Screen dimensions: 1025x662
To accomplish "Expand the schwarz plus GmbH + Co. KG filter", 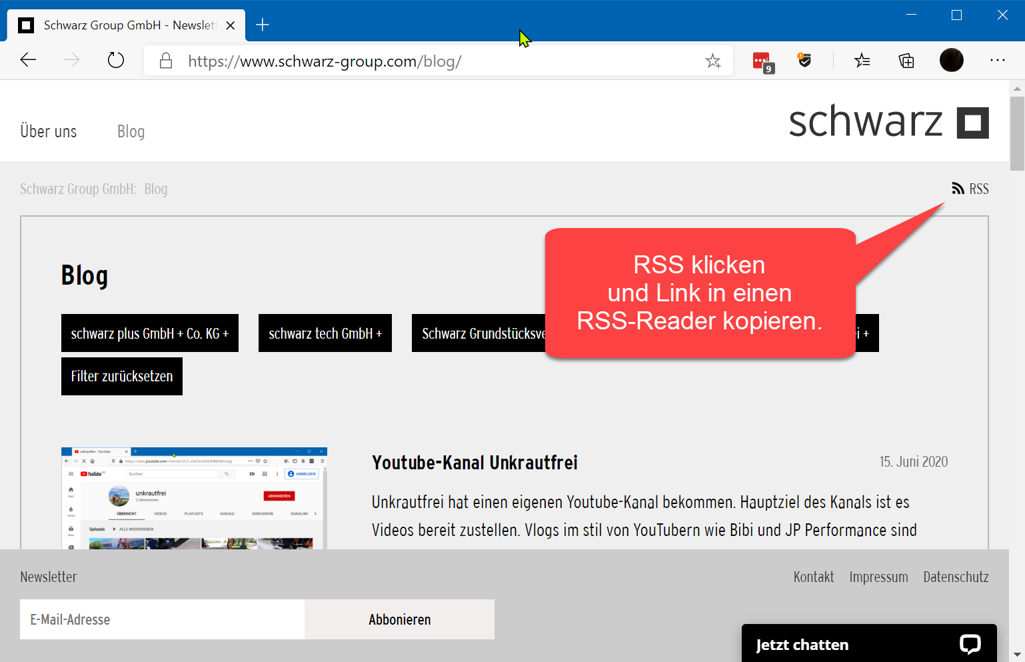I will 150,334.
